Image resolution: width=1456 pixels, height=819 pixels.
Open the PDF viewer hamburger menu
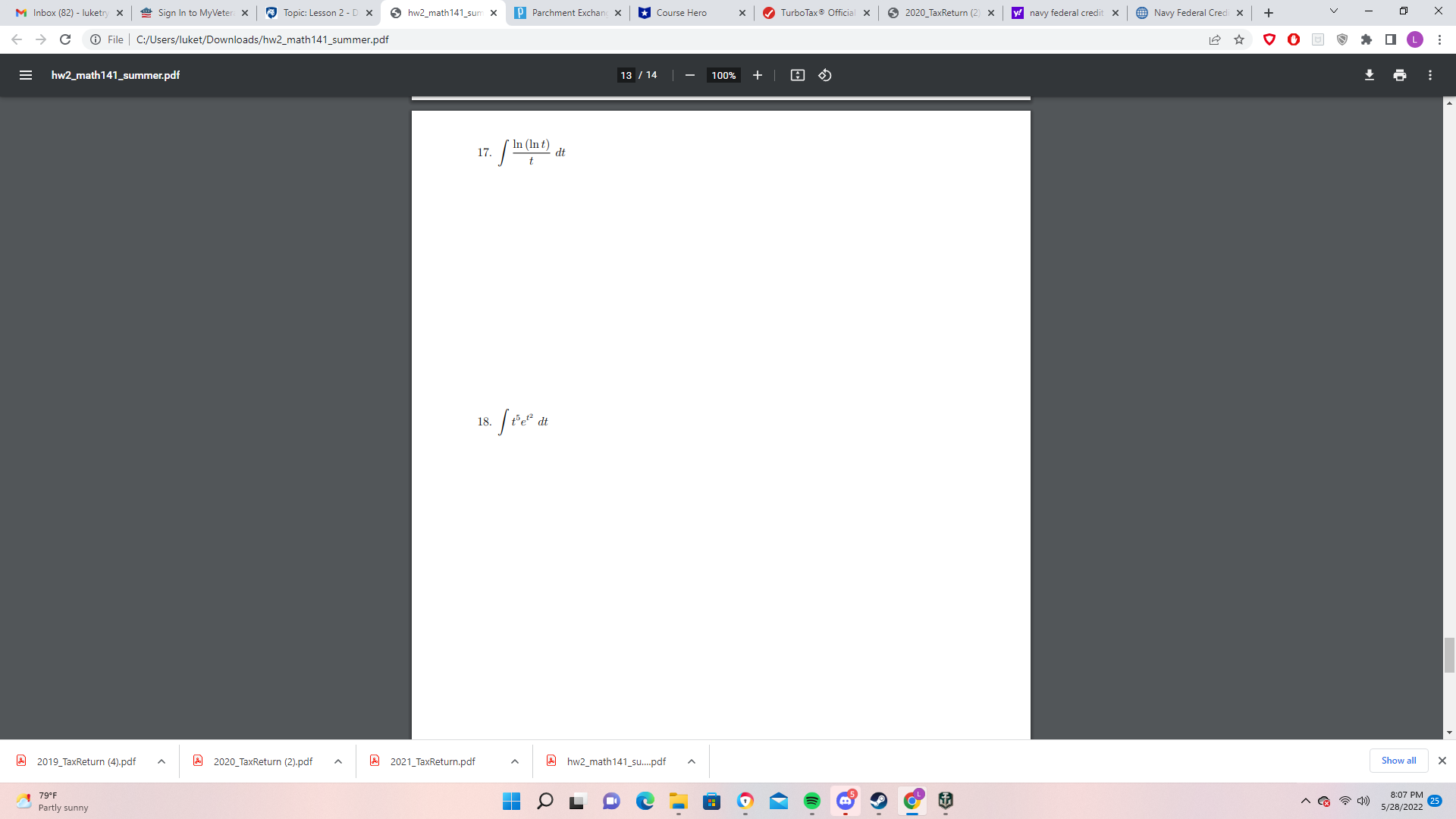tap(26, 75)
